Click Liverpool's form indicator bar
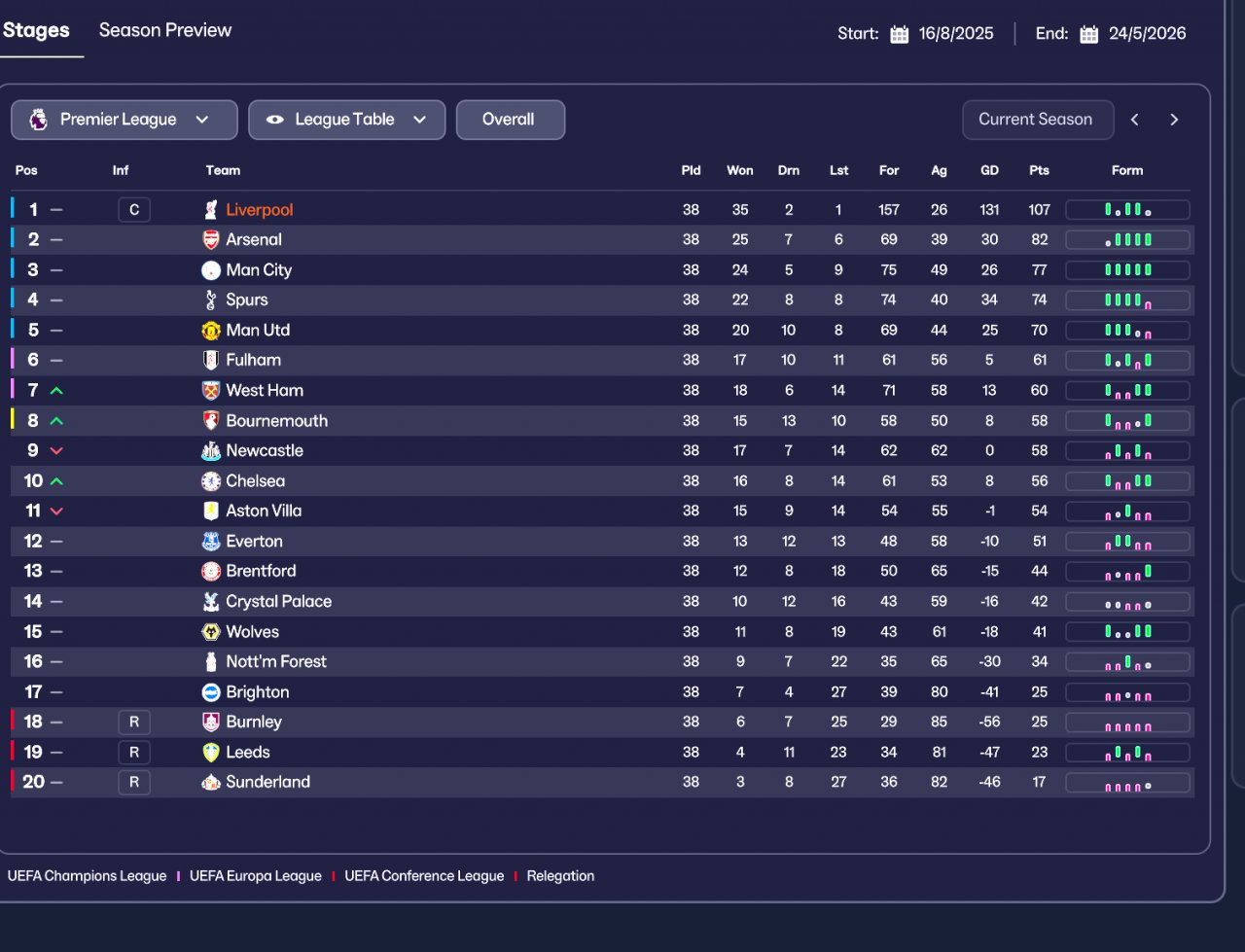 [x=1127, y=210]
